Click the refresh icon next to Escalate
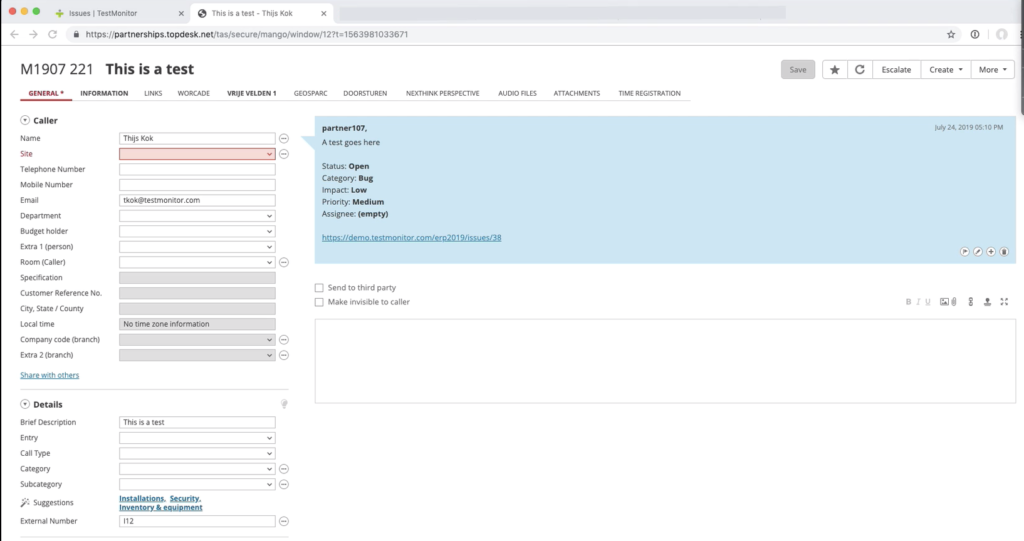The width and height of the screenshot is (1024, 541). 859,70
